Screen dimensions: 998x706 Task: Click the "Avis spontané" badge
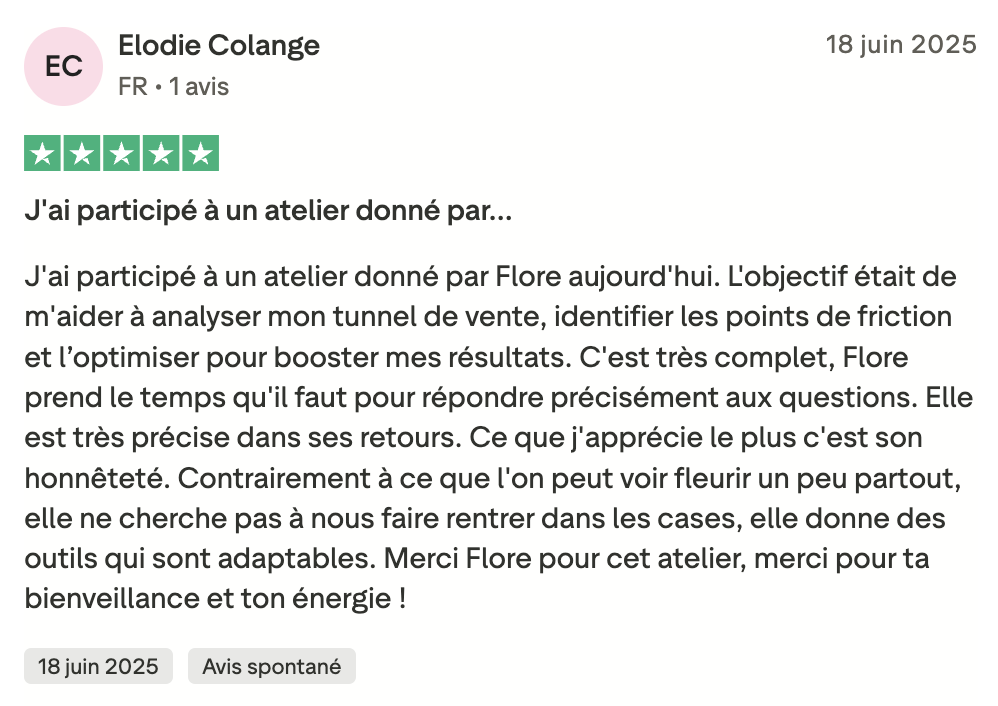(271, 666)
